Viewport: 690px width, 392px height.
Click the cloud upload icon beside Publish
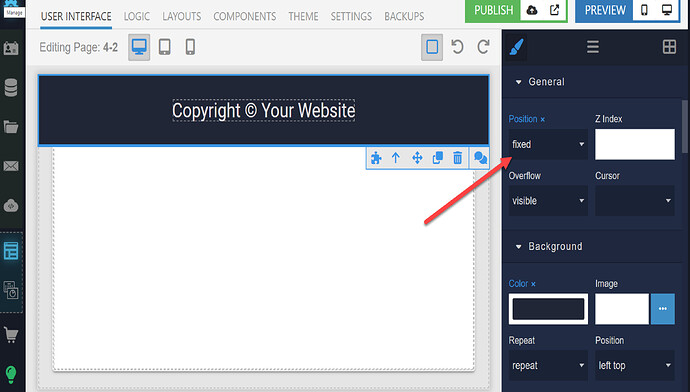[532, 10]
